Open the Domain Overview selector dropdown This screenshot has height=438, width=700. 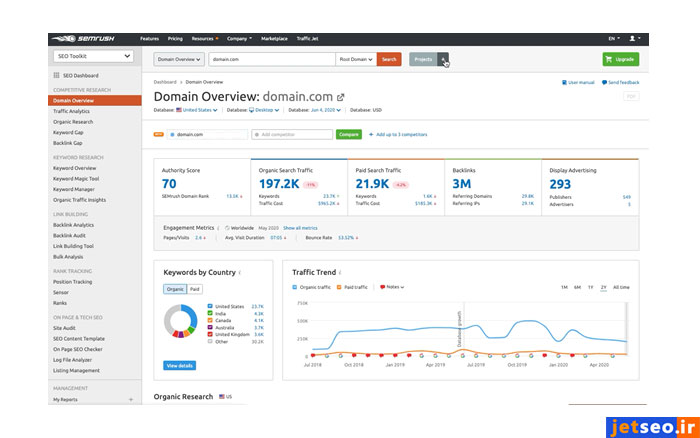(x=179, y=59)
